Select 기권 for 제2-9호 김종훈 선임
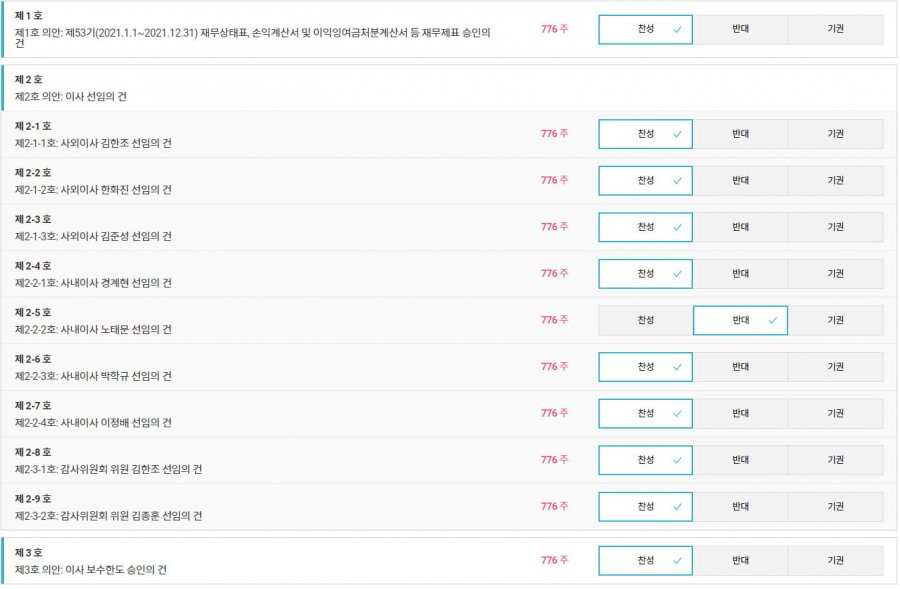Screen dimensions: 900x589 pyautogui.click(x=835, y=506)
